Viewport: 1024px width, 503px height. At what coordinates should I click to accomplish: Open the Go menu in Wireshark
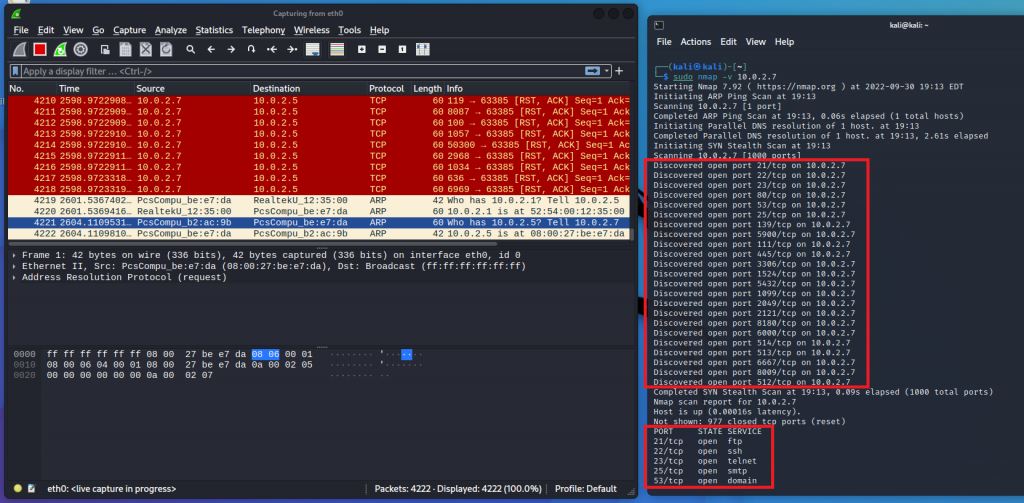click(x=98, y=30)
